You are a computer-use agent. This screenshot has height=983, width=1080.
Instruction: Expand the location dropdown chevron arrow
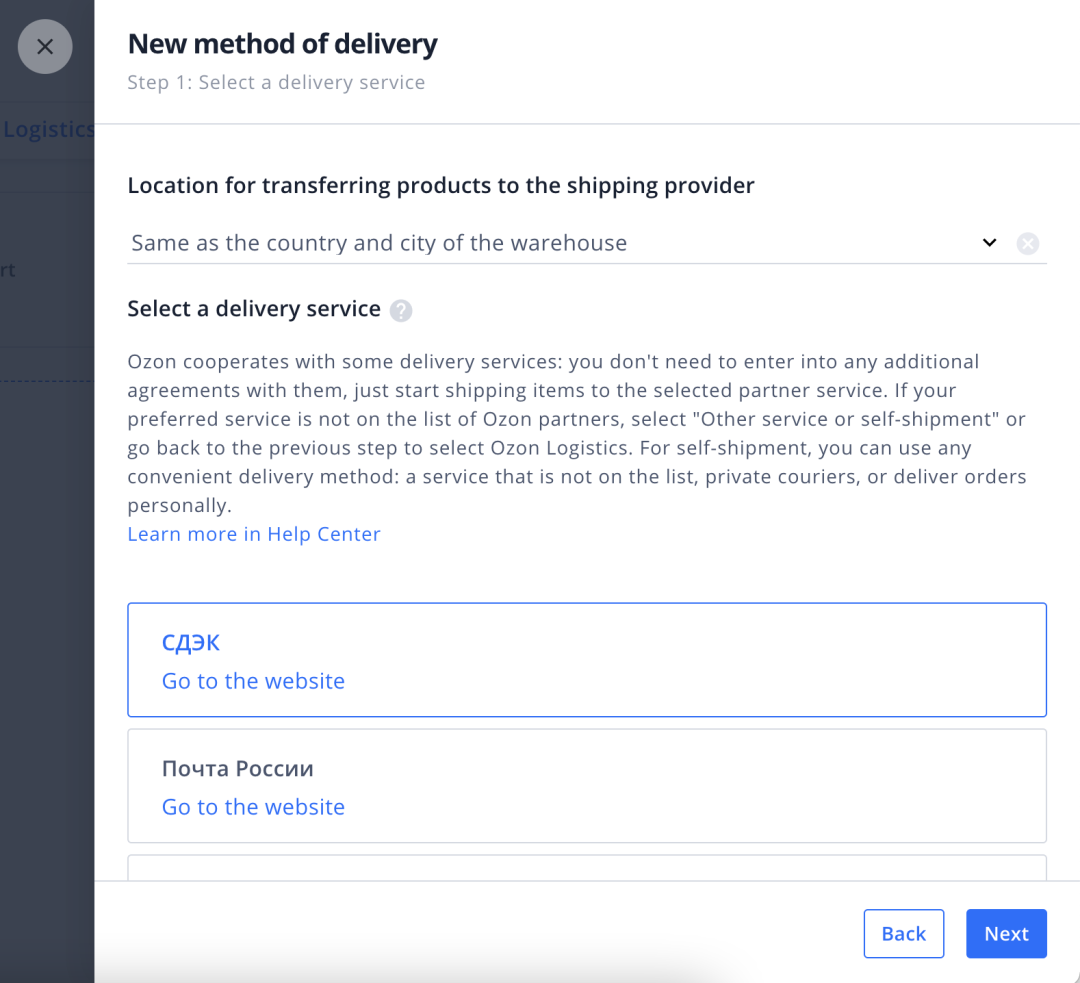[x=989, y=243]
